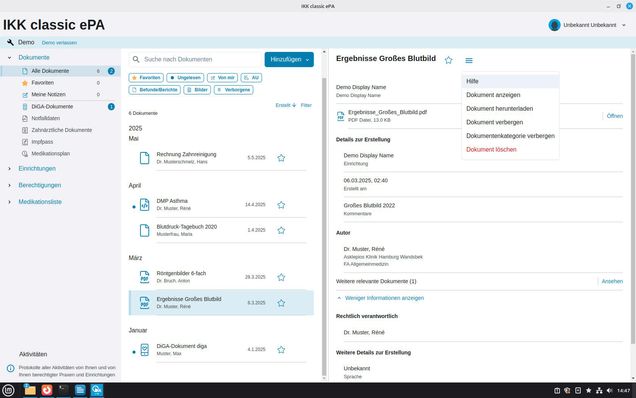Screen dimensions: 636x398
Task: Choose Dokumentenkategorie verbergen menu entry
Action: coord(510,136)
